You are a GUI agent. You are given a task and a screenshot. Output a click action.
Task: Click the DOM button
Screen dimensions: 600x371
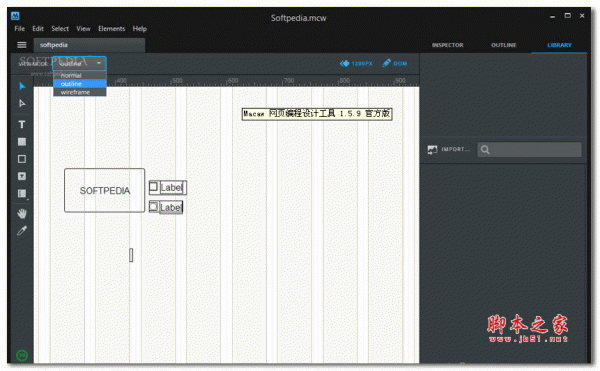[395, 63]
